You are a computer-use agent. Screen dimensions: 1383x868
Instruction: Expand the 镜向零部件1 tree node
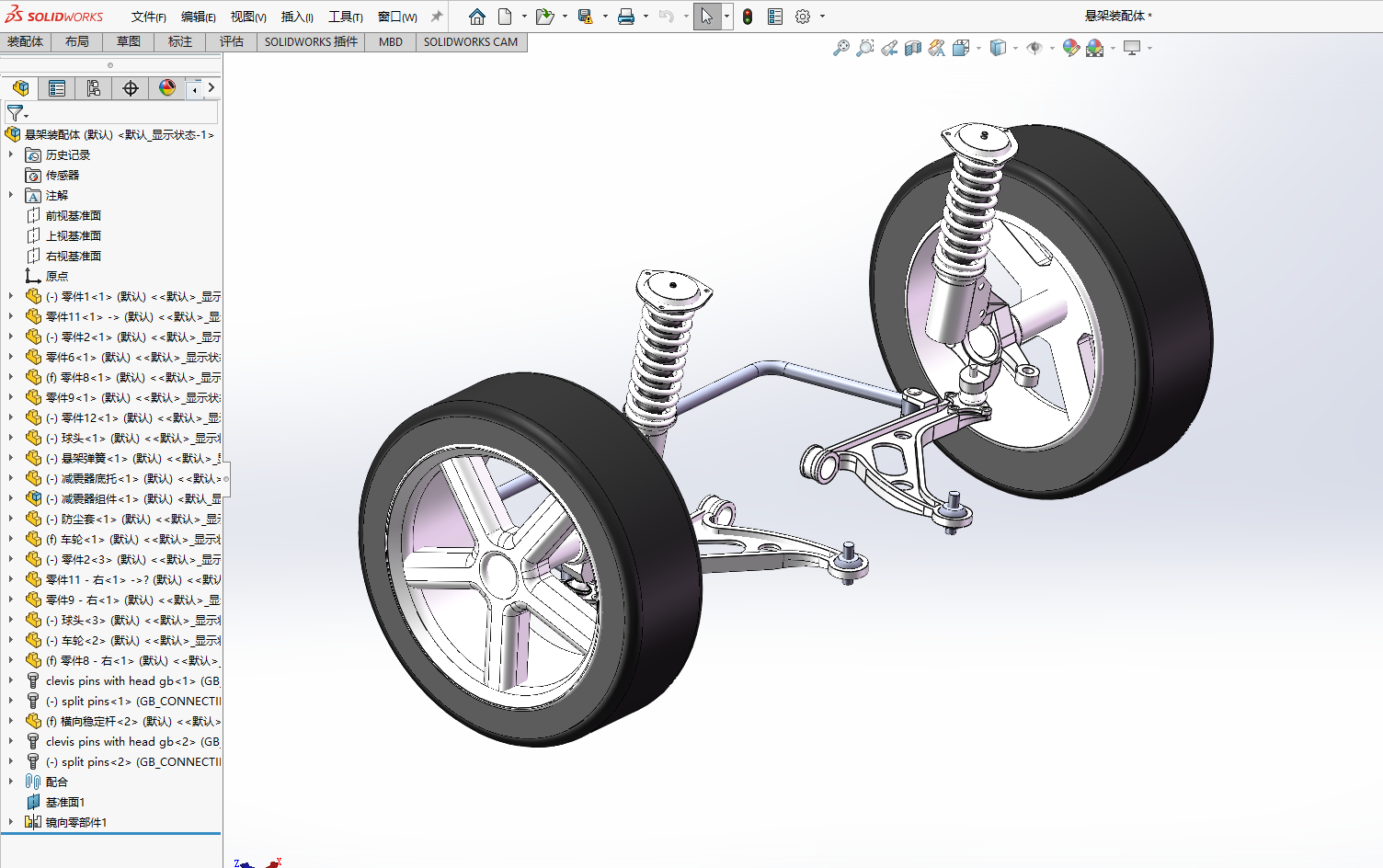pos(11,822)
